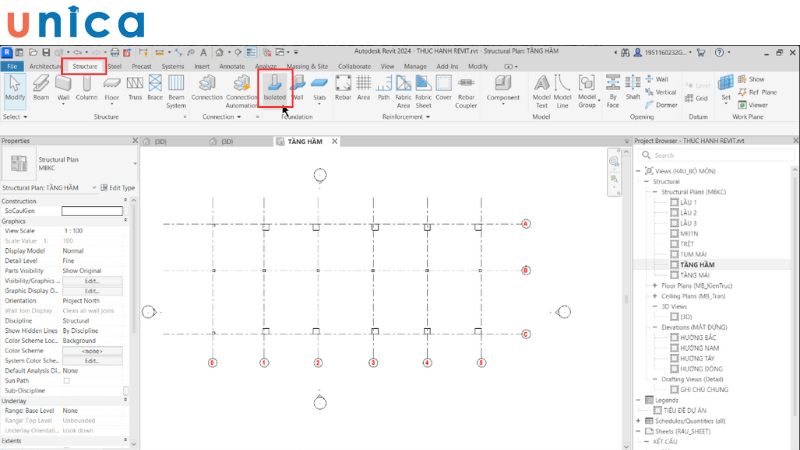Collapse the Elevations (MẶT ĐỨNG) node

[x=655, y=327]
